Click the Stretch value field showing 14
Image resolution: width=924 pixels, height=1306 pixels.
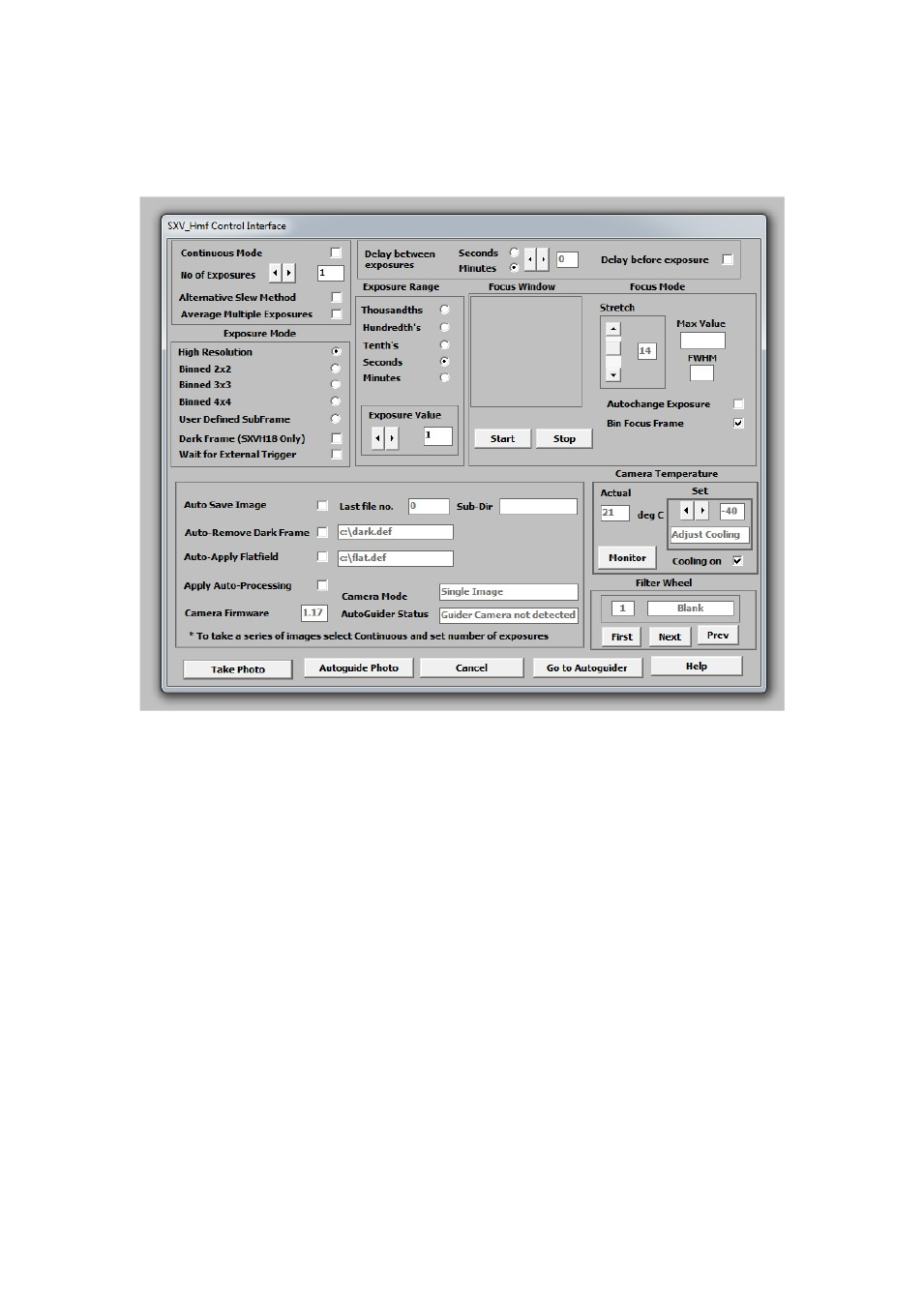point(646,351)
